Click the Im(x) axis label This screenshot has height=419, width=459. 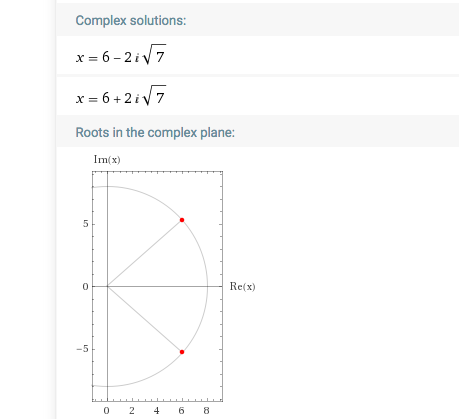pos(107,160)
